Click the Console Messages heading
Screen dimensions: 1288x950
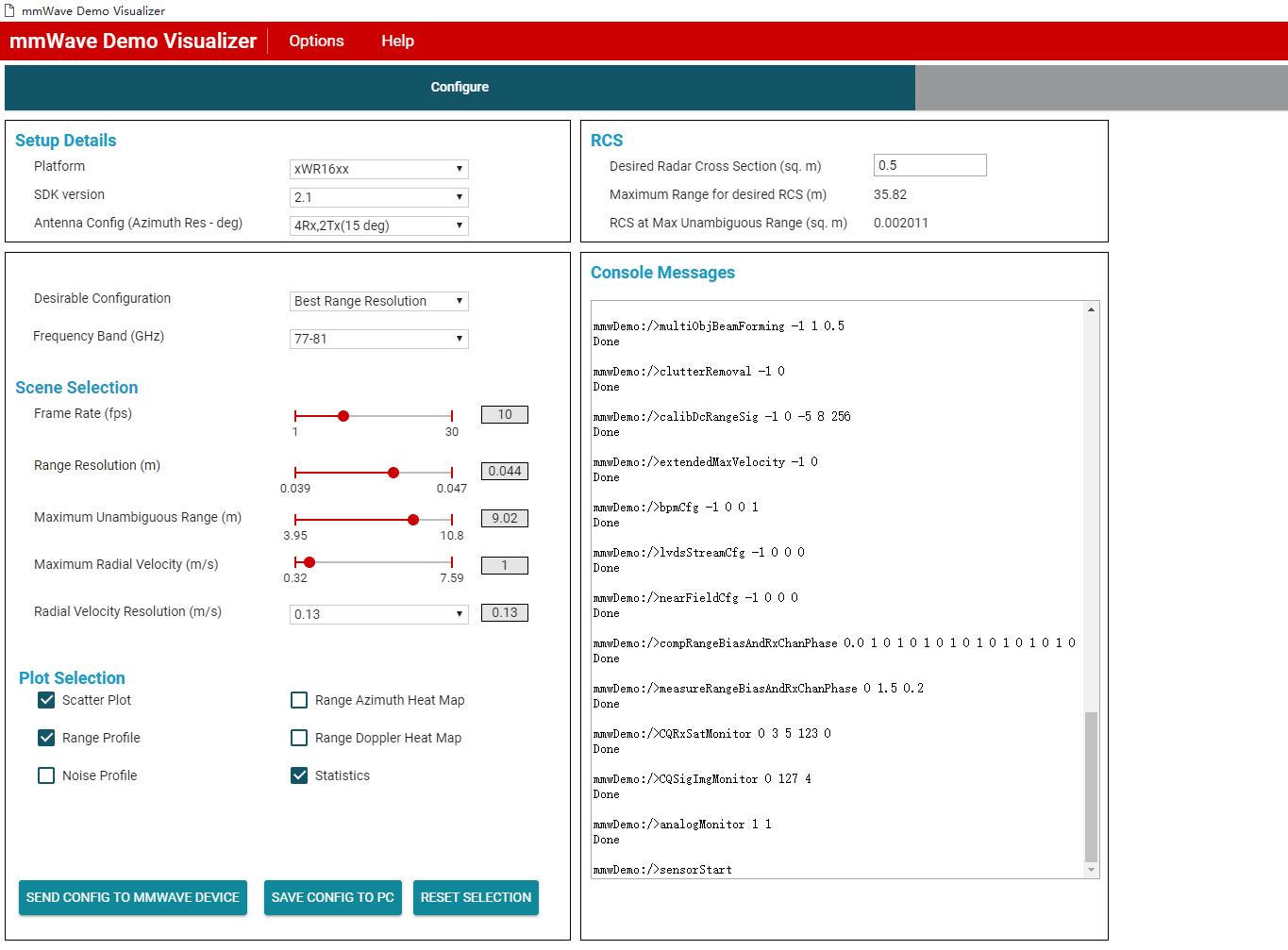(x=662, y=273)
